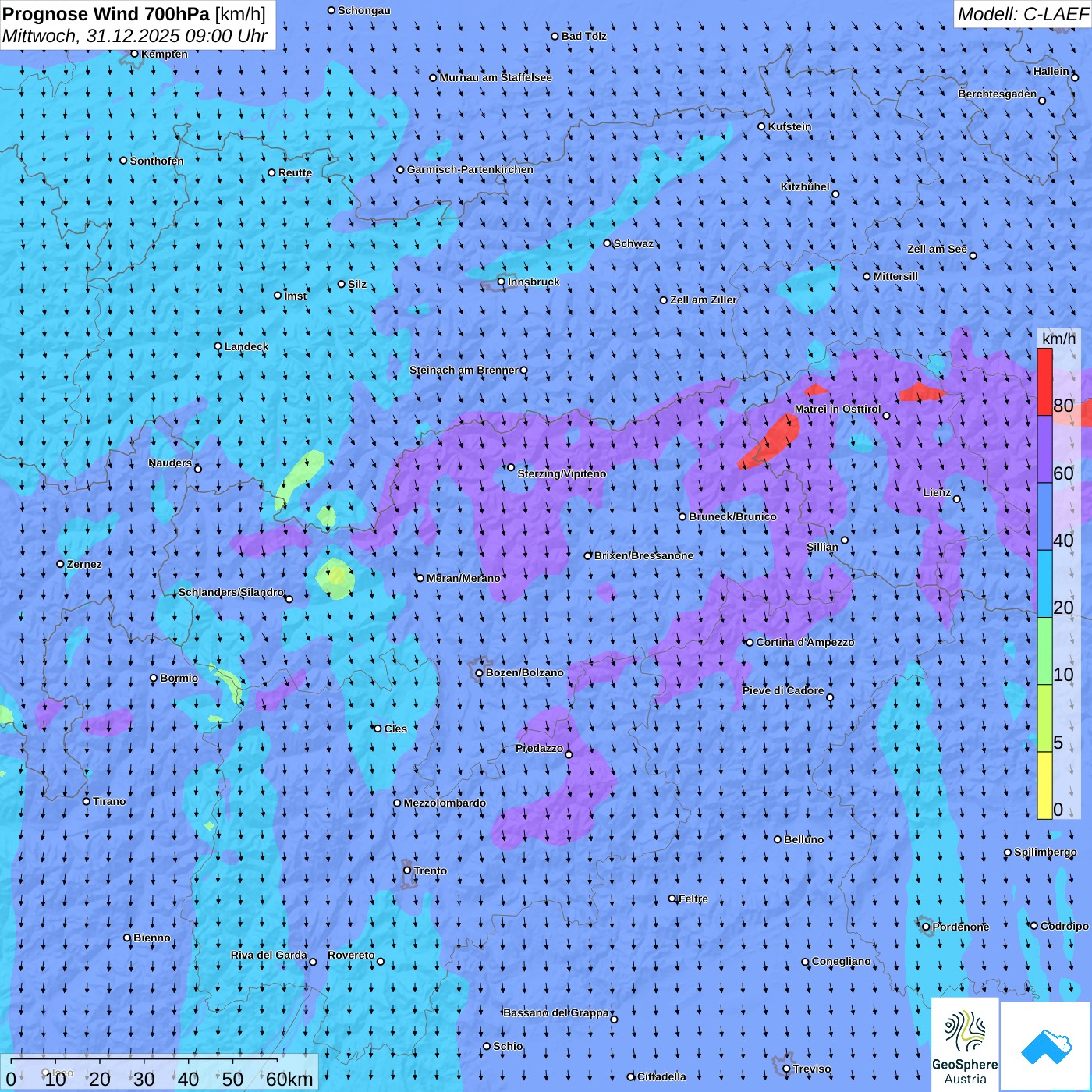
Task: Click the 'Rovereto' label
Action: point(351,955)
